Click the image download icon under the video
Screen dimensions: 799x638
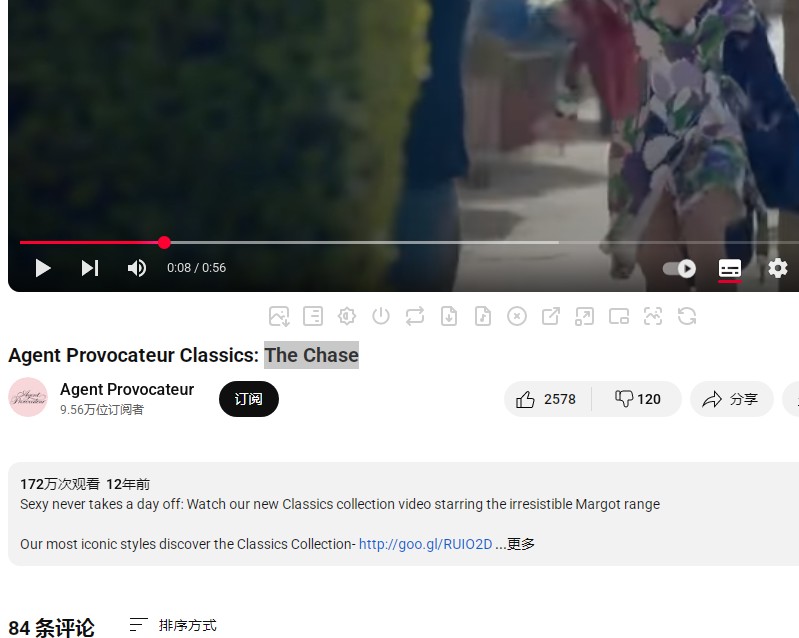(x=279, y=316)
